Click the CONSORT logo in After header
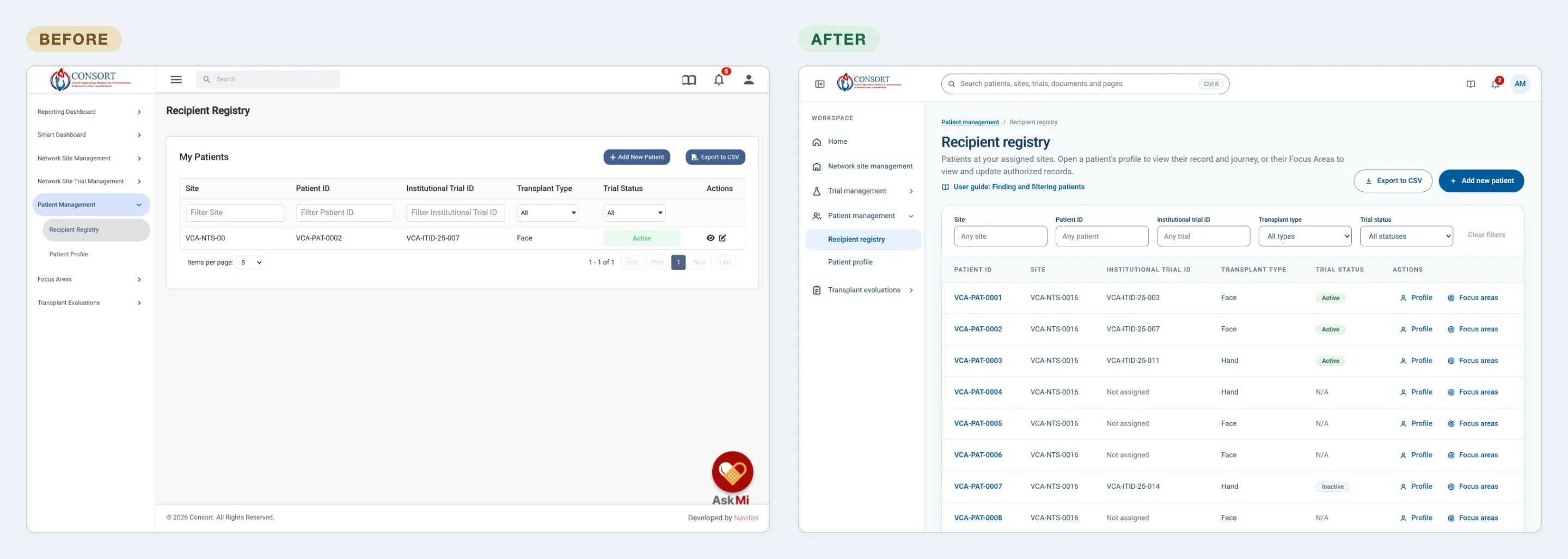 coord(868,82)
